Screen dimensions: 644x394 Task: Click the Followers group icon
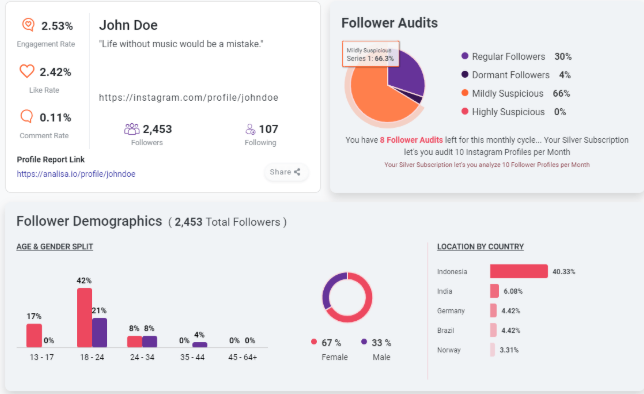pyautogui.click(x=132, y=129)
